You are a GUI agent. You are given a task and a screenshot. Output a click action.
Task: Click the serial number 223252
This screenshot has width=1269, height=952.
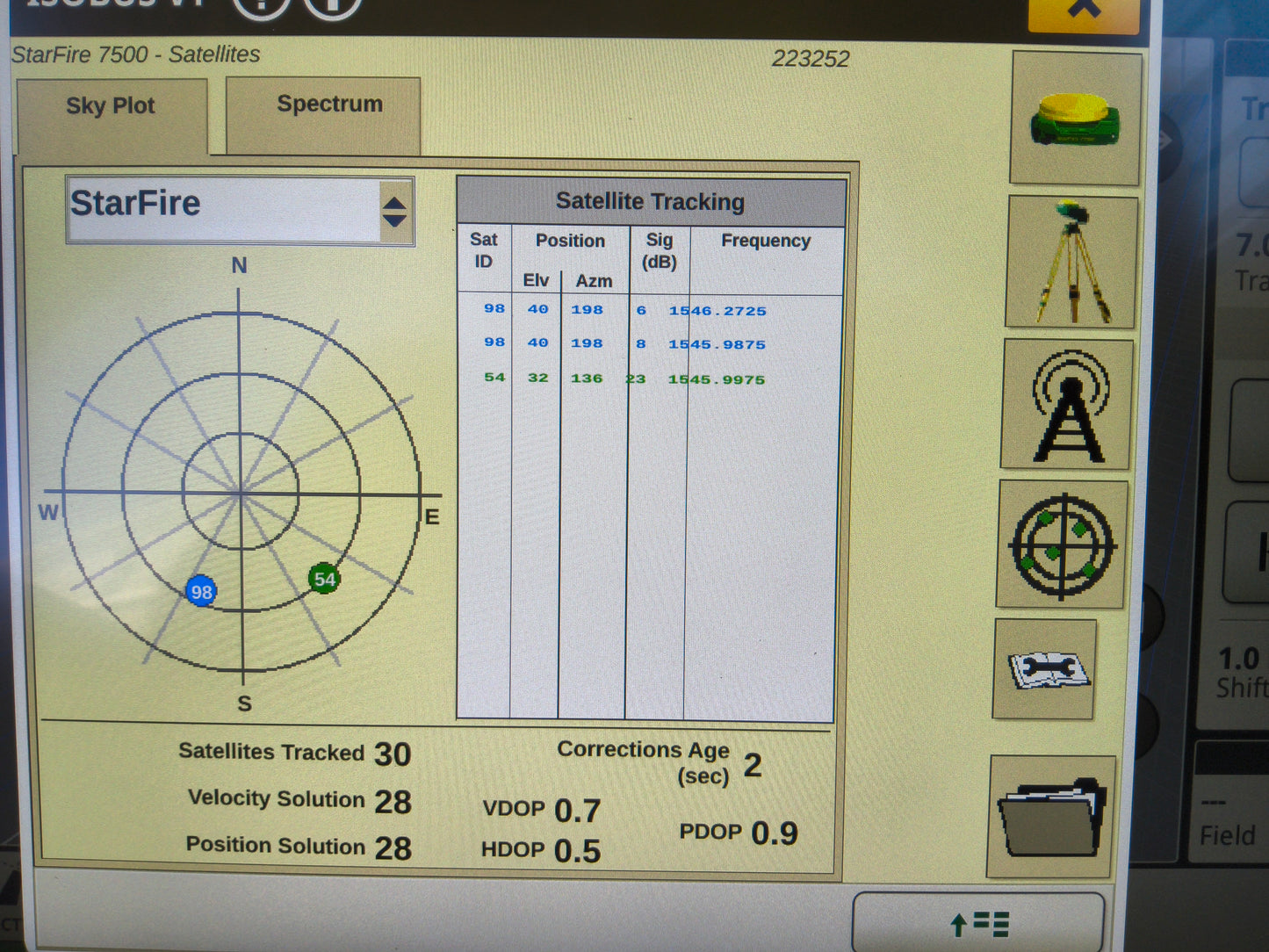click(811, 59)
